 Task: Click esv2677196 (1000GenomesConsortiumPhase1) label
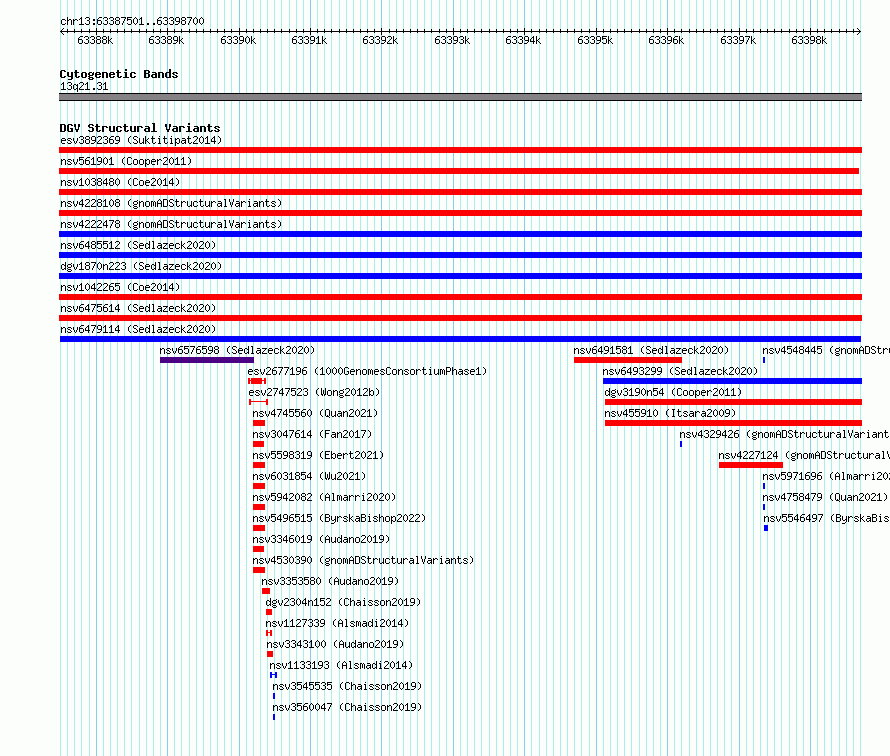point(367,371)
